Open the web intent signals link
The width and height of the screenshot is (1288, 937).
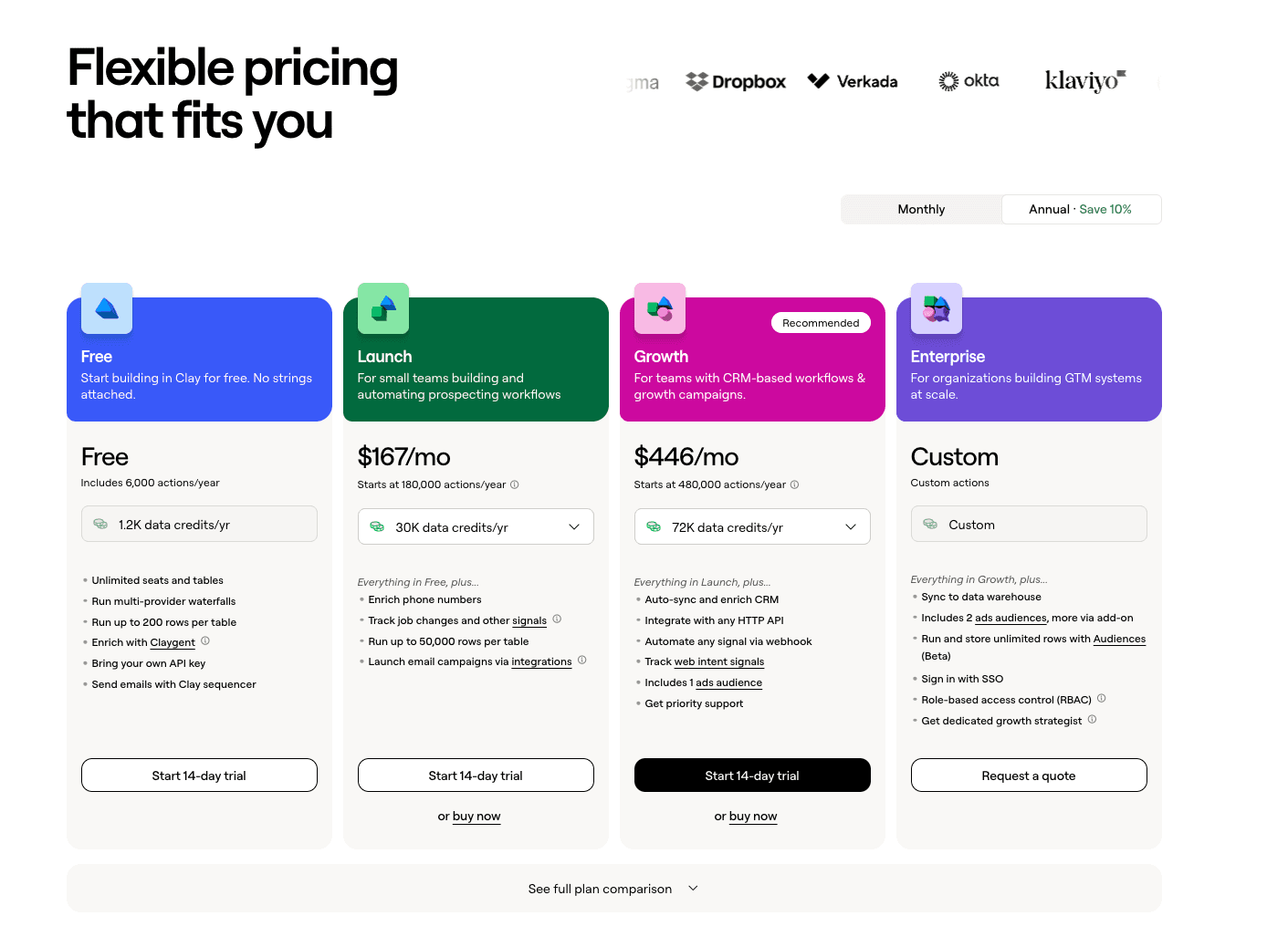719,662
